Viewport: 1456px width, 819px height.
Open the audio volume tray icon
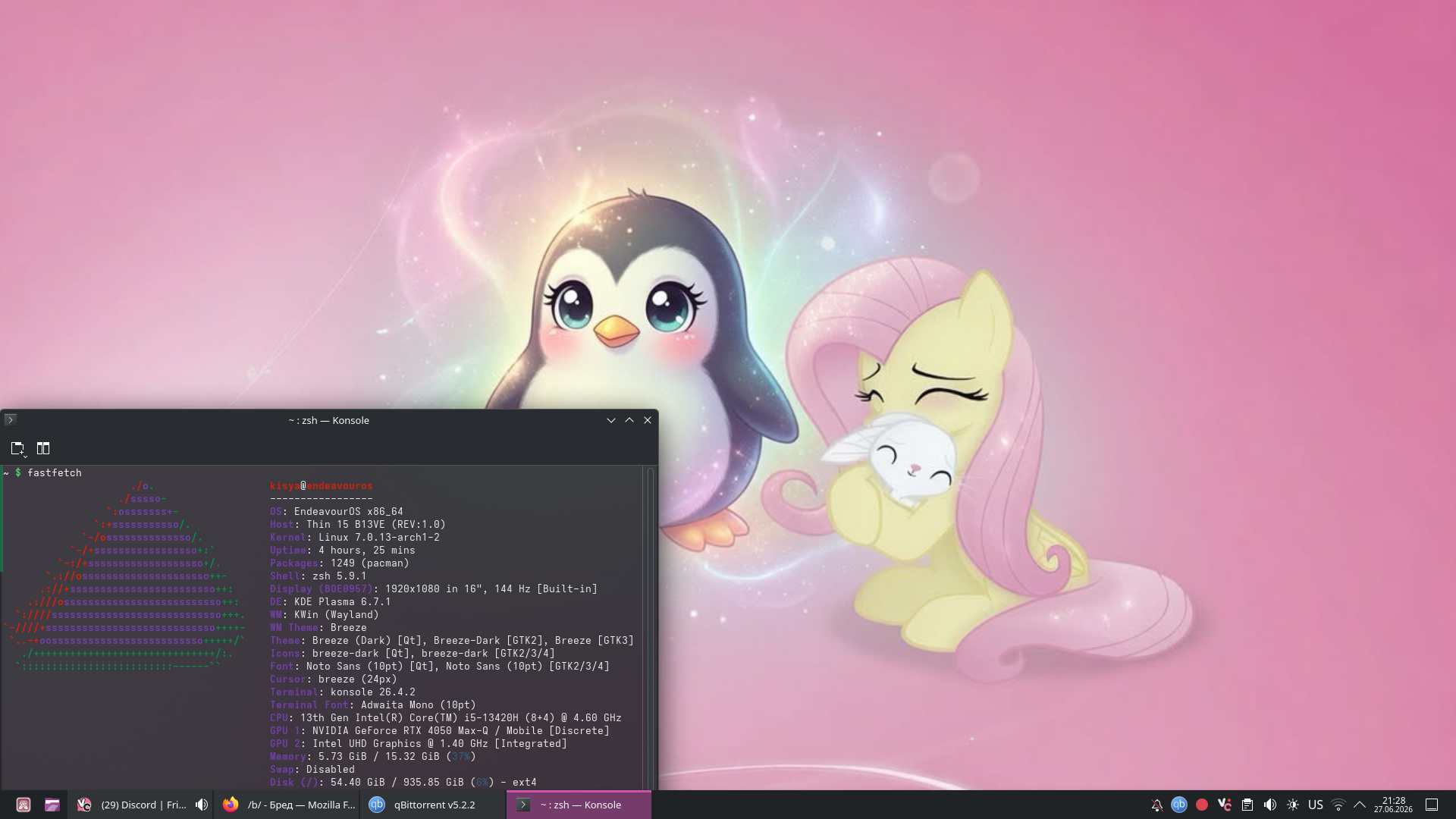(x=1270, y=805)
